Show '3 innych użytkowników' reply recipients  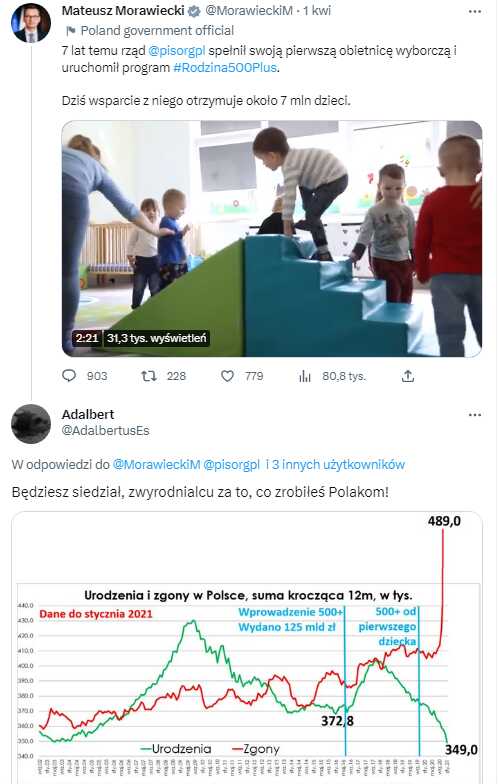(x=335, y=464)
